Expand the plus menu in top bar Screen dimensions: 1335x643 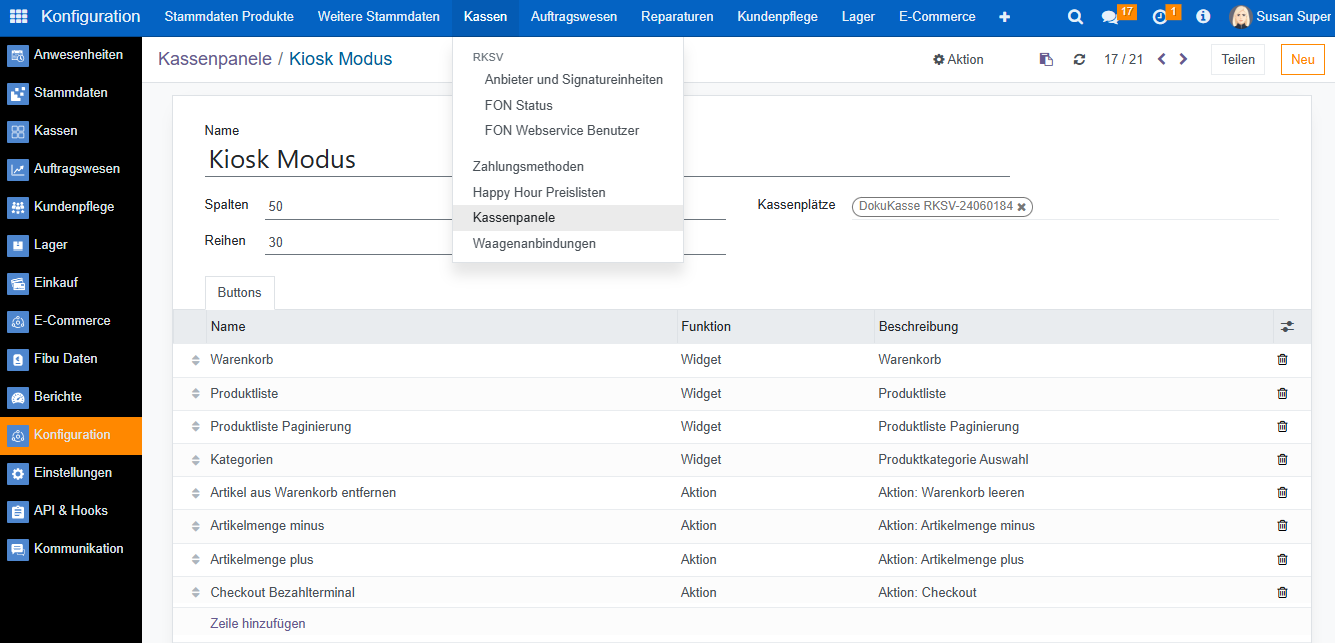[x=1004, y=17]
